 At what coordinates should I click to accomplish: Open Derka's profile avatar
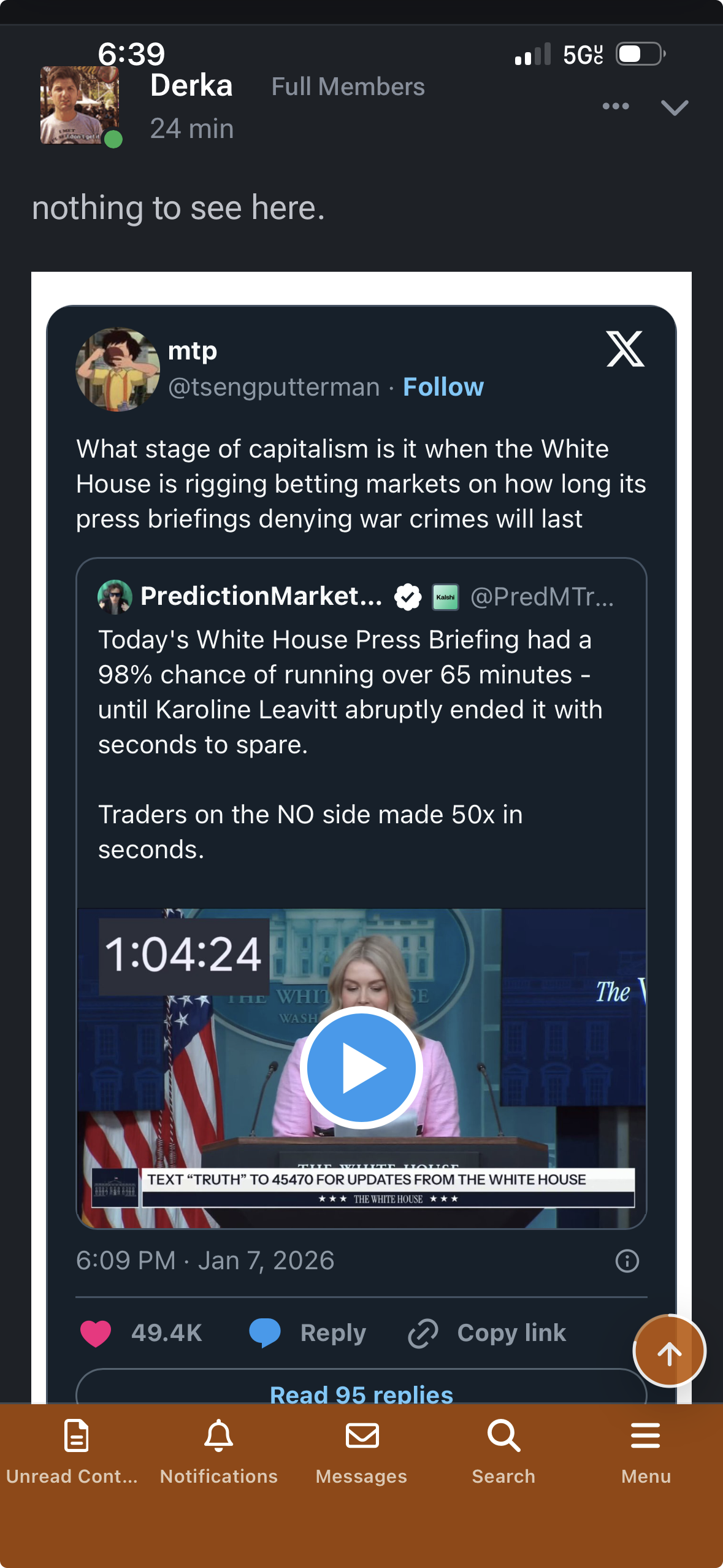click(78, 105)
